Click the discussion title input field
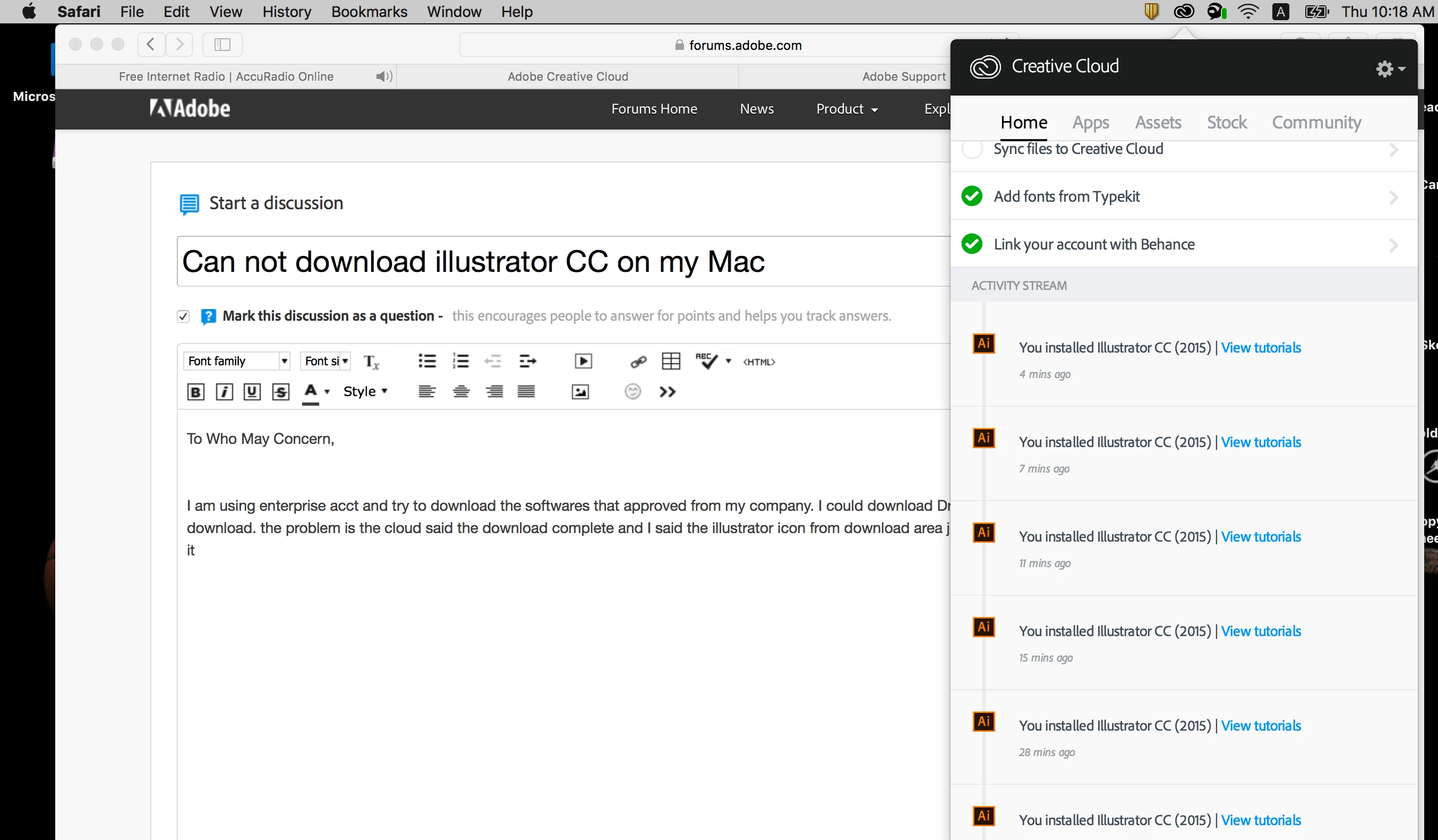The height and width of the screenshot is (840, 1438). click(564, 261)
